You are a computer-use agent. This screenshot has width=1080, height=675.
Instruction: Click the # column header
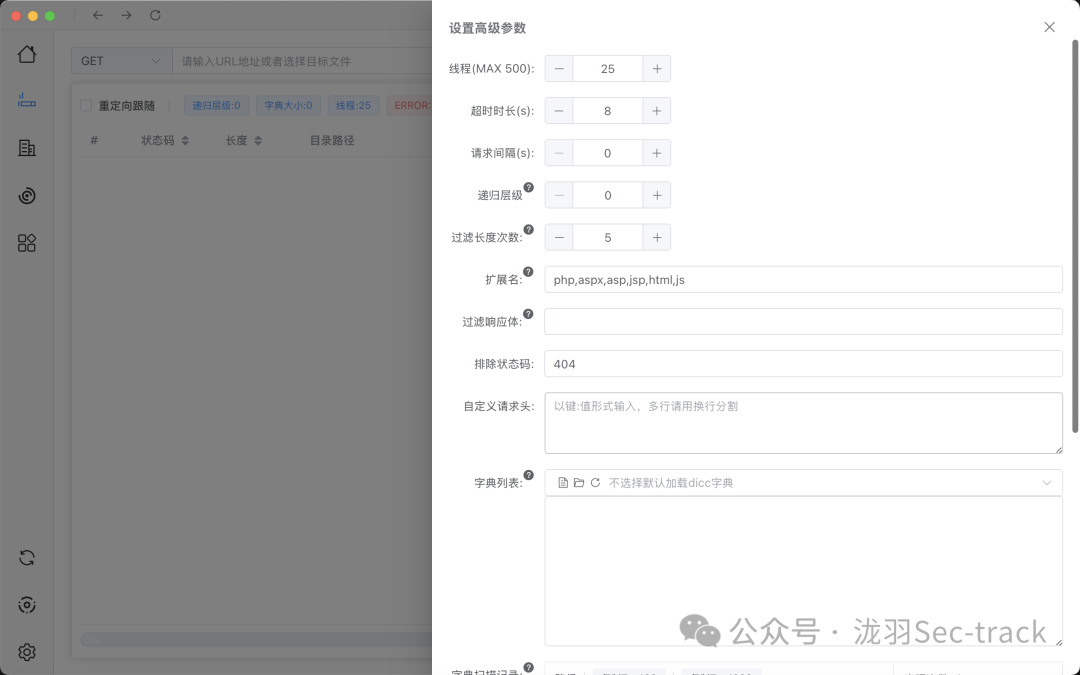94,141
